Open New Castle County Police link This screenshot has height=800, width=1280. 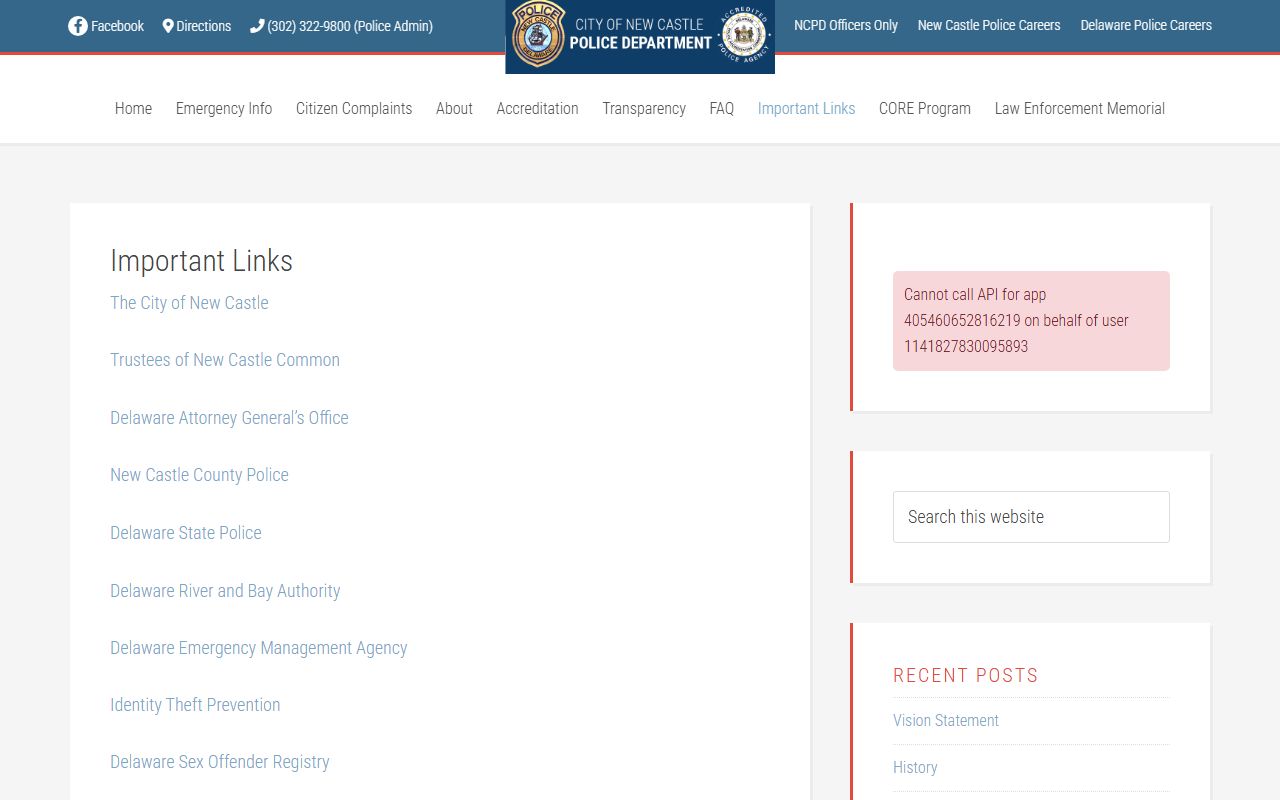[199, 475]
